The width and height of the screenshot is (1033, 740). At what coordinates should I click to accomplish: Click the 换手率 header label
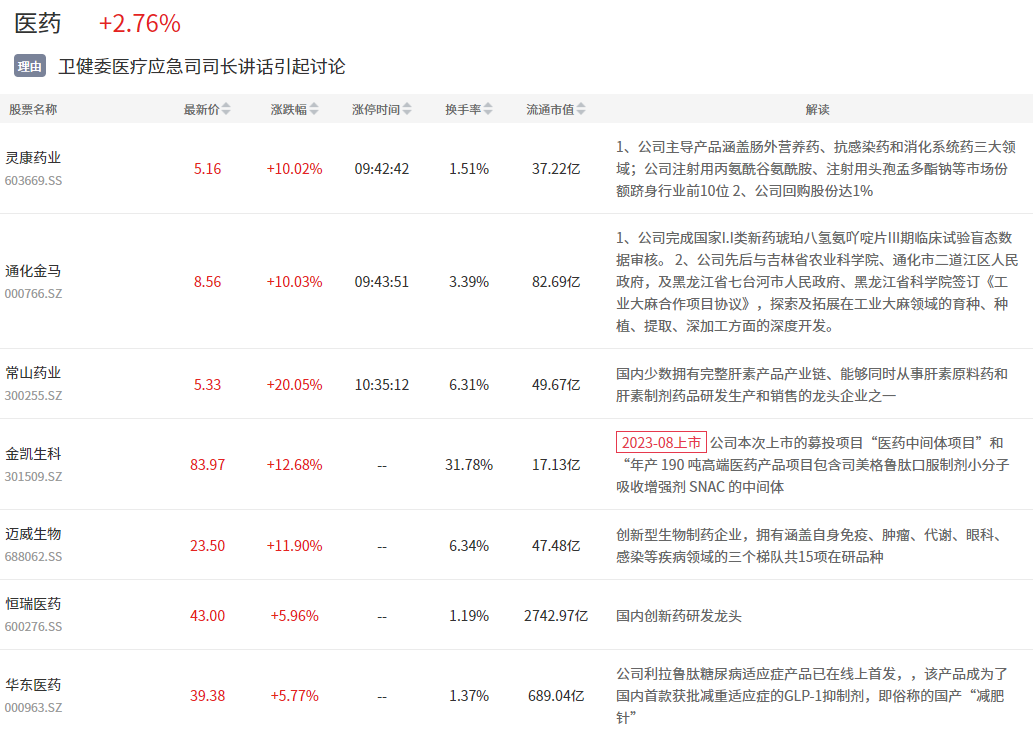click(x=463, y=109)
